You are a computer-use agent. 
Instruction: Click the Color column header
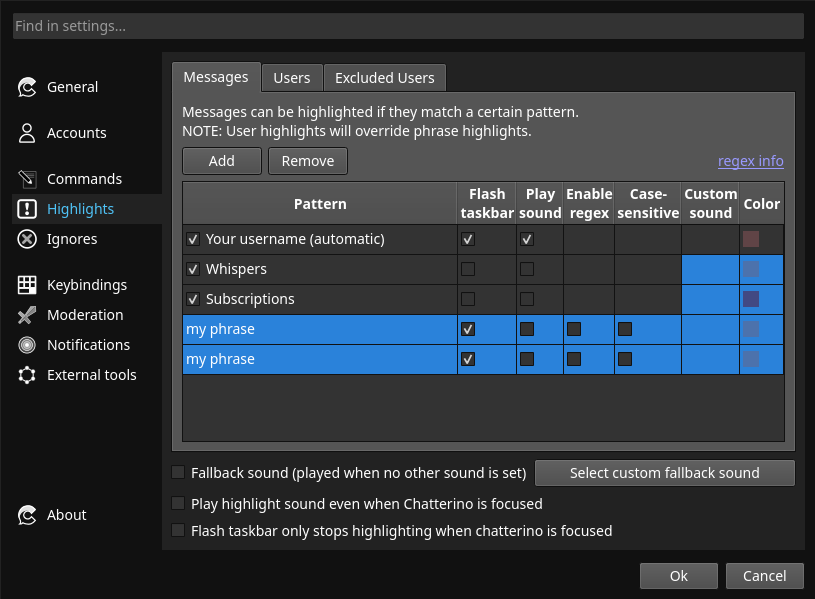pyautogui.click(x=761, y=204)
